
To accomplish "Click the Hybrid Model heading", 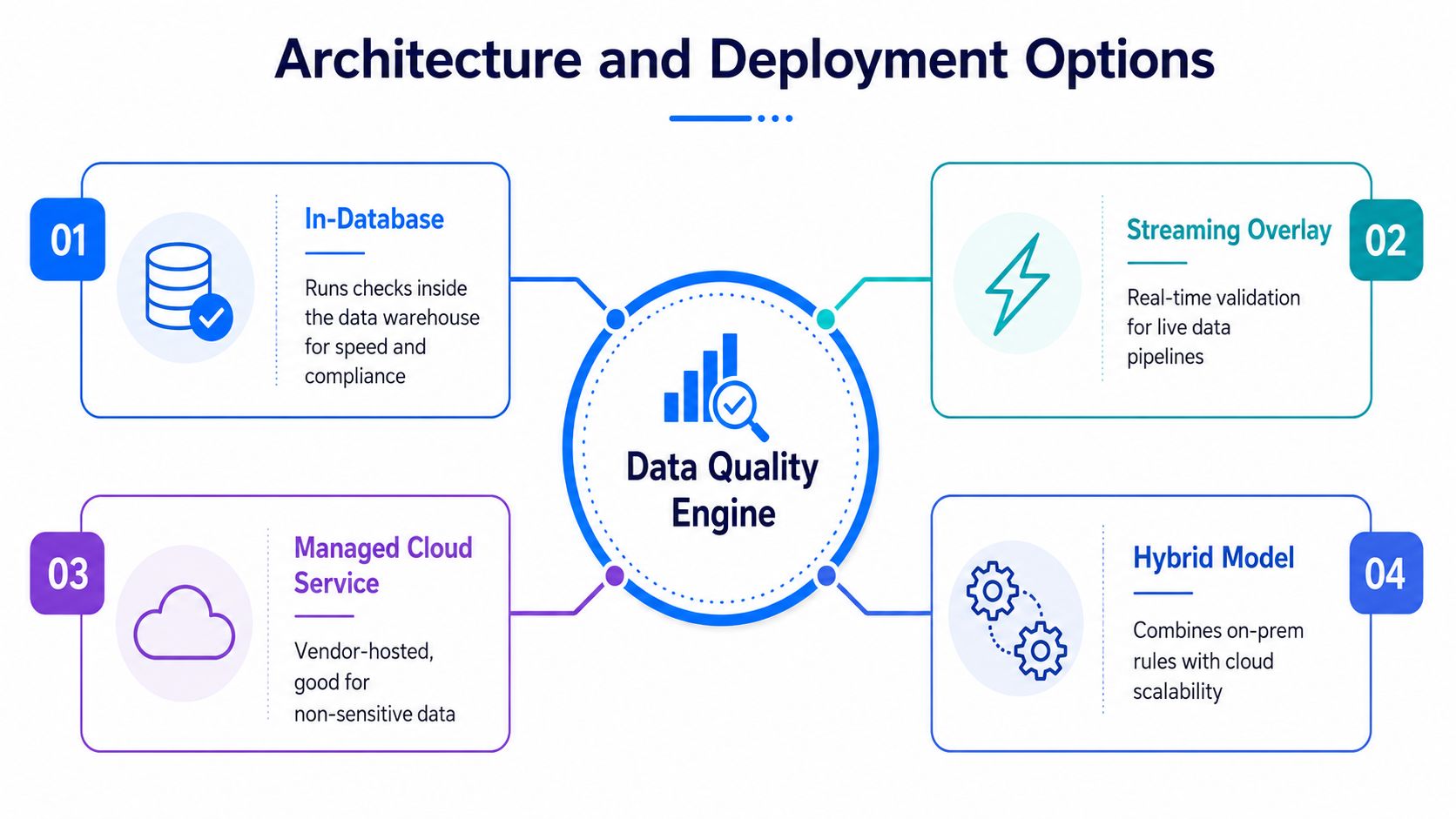I will (1213, 558).
